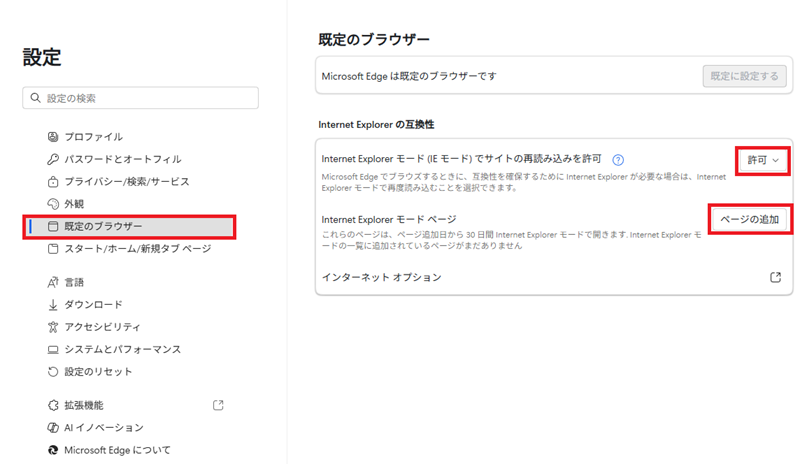
Task: Click the Edge logo icon for Microsoft Edge について
Action: pos(53,450)
